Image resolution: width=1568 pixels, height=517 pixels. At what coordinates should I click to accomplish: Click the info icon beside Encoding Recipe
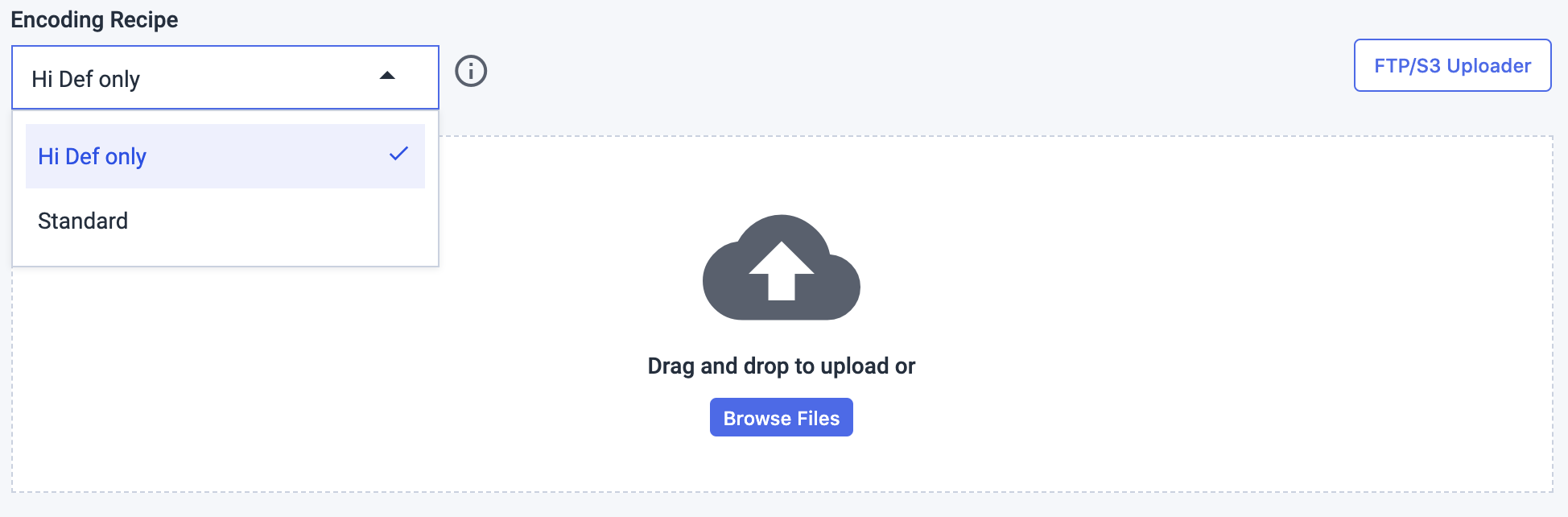coord(471,71)
